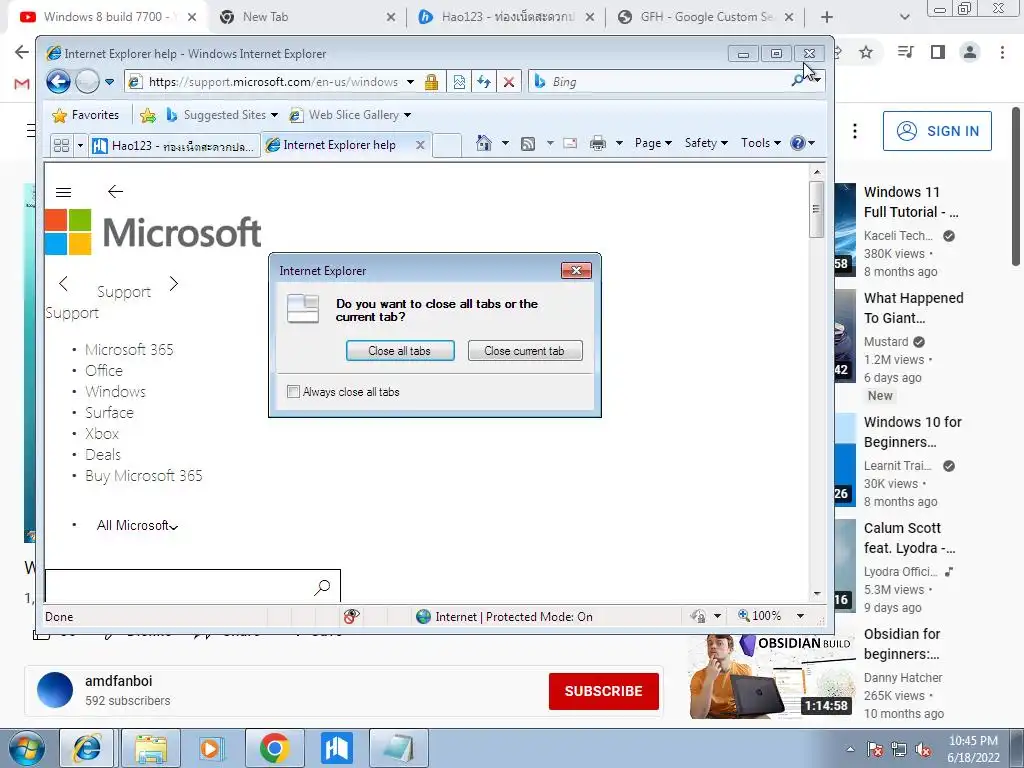Open the Safety menu
Image resolution: width=1024 pixels, height=768 pixels.
click(706, 143)
